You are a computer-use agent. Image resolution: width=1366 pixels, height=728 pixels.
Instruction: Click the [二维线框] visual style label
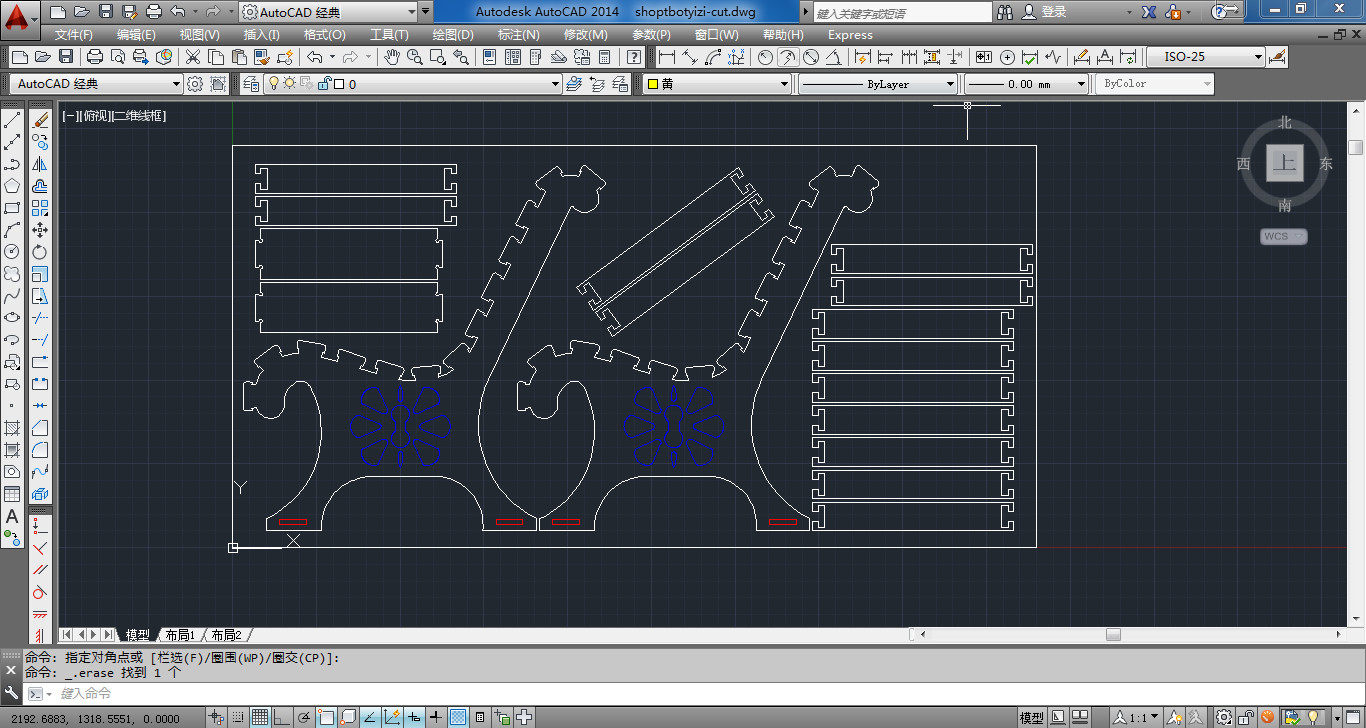tap(138, 116)
